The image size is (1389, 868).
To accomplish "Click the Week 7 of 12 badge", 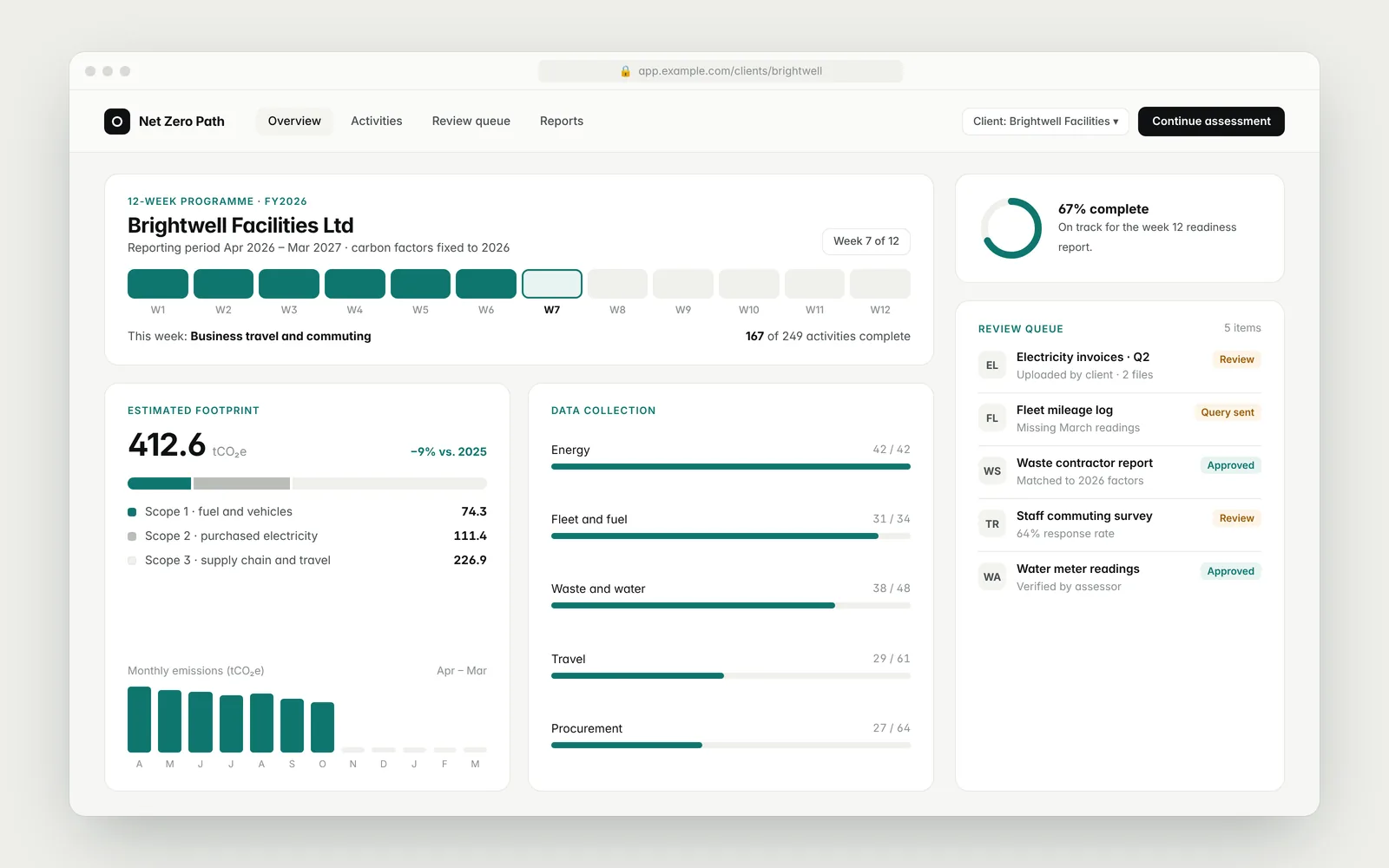I will click(866, 241).
